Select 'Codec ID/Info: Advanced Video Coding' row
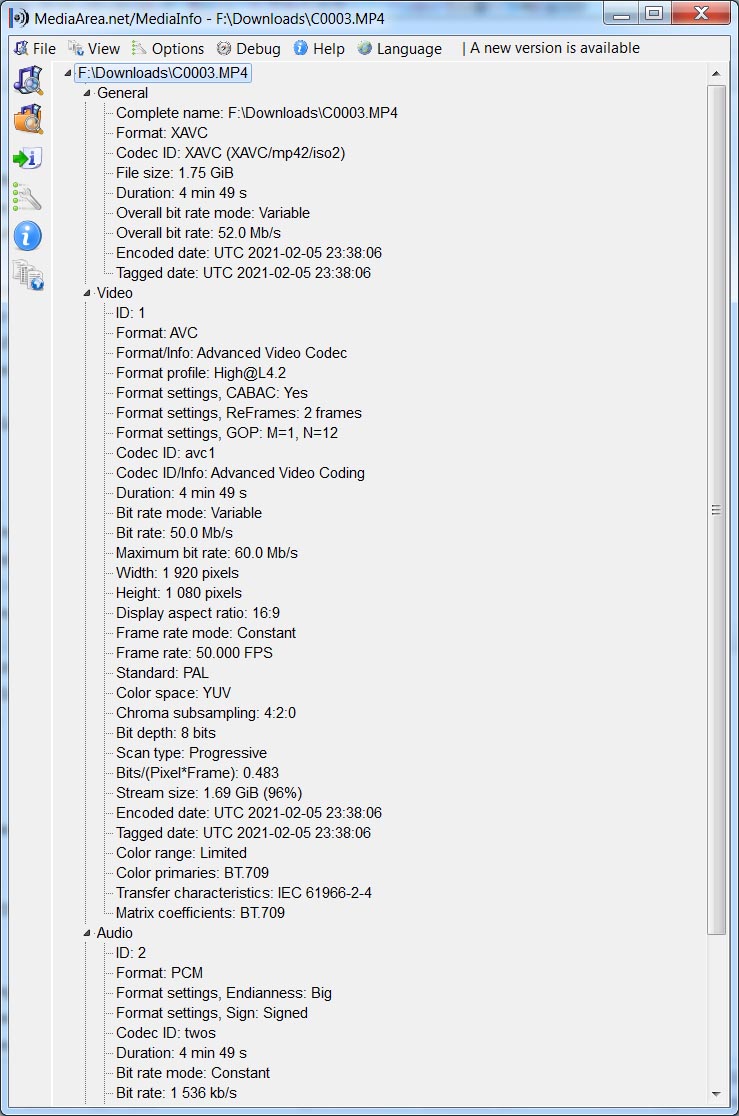Image resolution: width=739 pixels, height=1116 pixels. pyautogui.click(x=240, y=473)
